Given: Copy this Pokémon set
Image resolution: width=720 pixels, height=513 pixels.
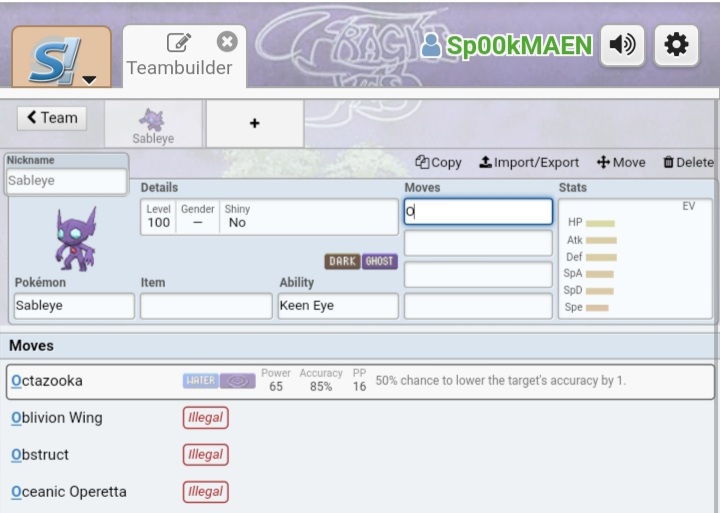Looking at the screenshot, I should [x=439, y=163].
